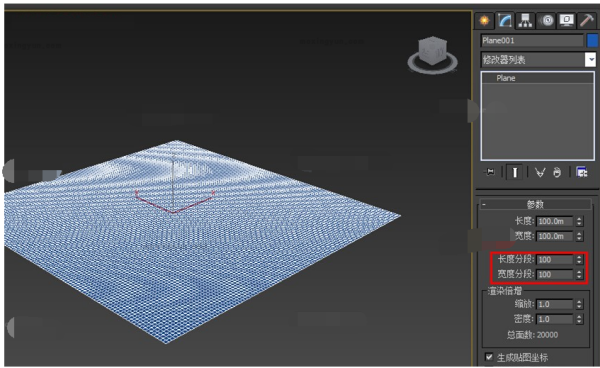Screen dimensions: 600x368
Task: Click the 总面数: 20000 text
Action: 532,335
